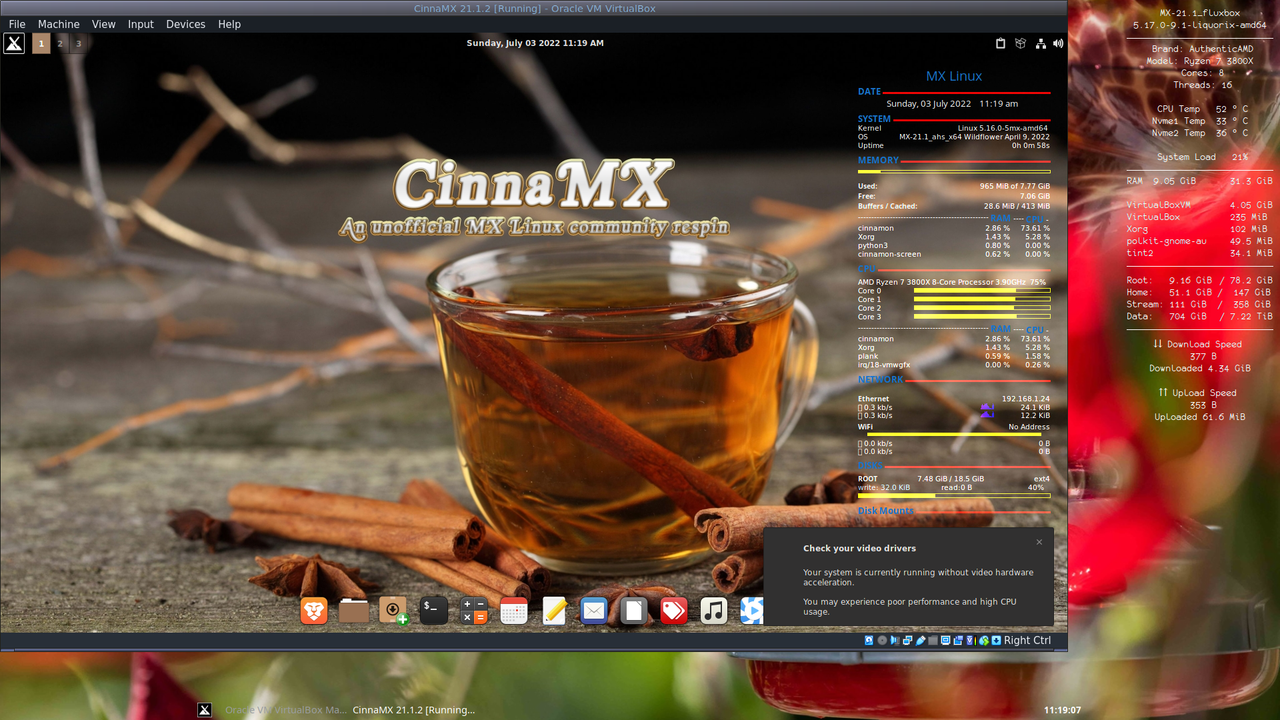Open the Help menu
The image size is (1280, 720).
tap(229, 24)
